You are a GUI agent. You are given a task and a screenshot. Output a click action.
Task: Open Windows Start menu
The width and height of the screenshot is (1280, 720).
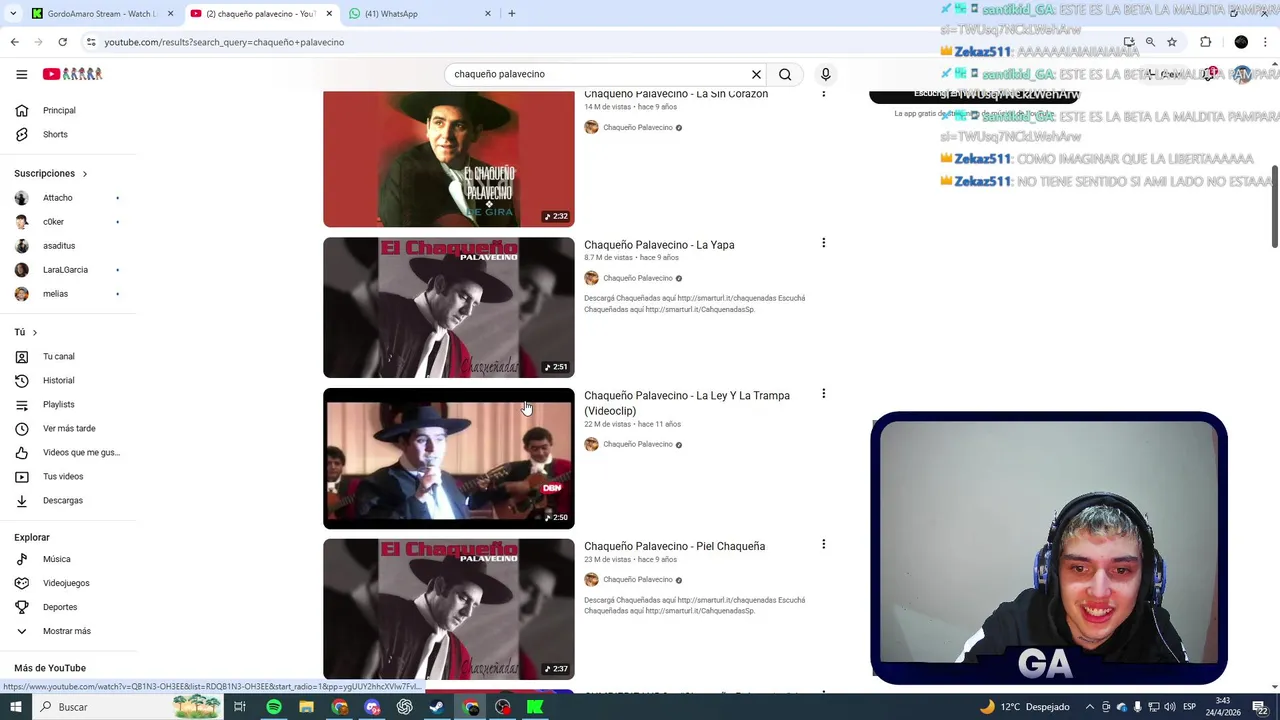16,707
